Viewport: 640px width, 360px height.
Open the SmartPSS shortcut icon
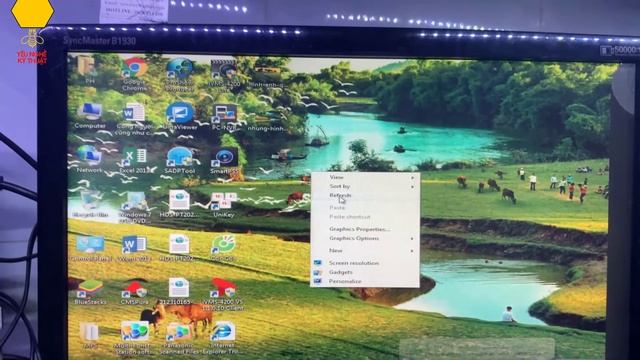coord(224,161)
